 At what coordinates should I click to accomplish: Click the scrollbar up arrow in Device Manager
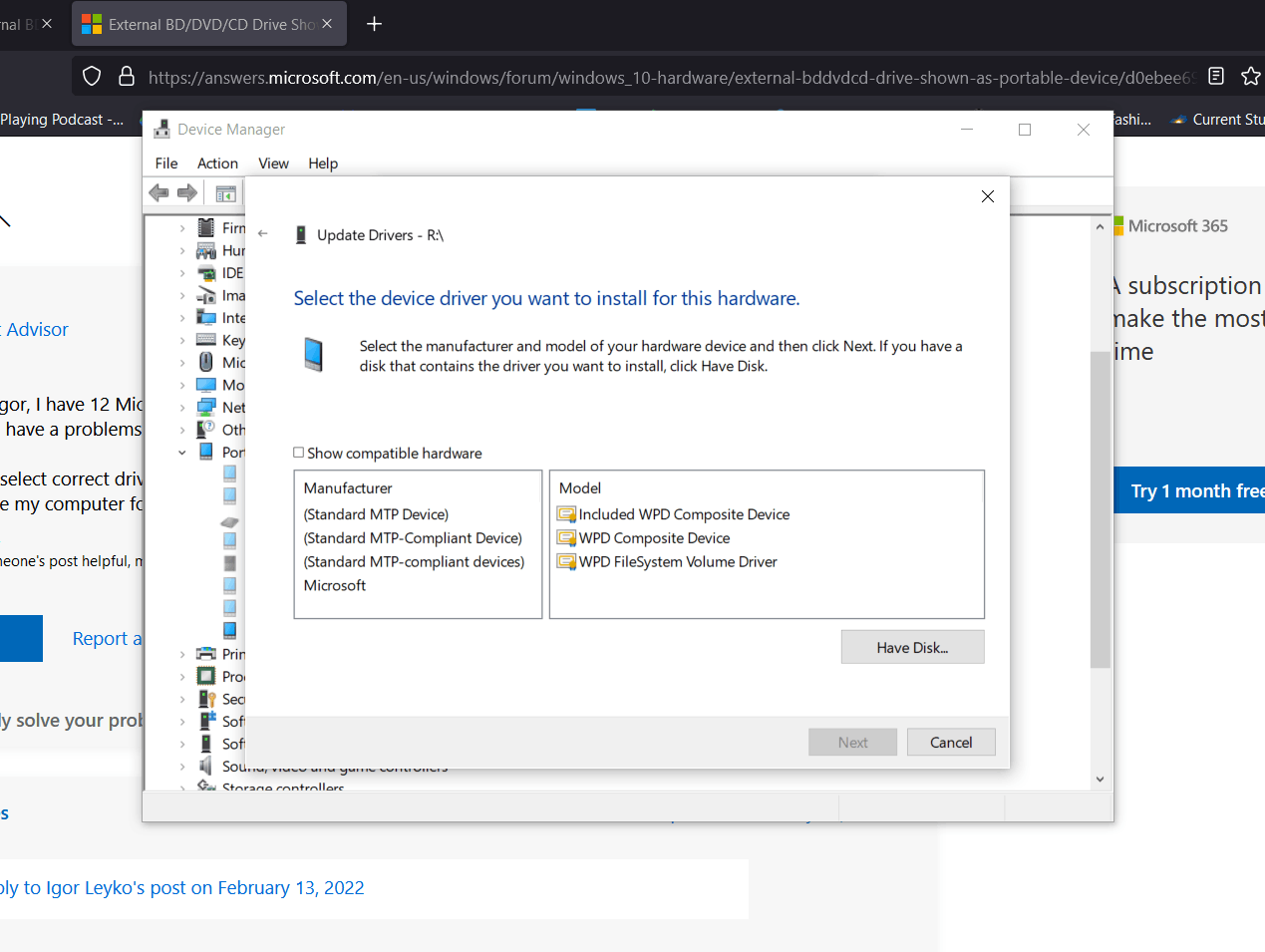pyautogui.click(x=1100, y=226)
